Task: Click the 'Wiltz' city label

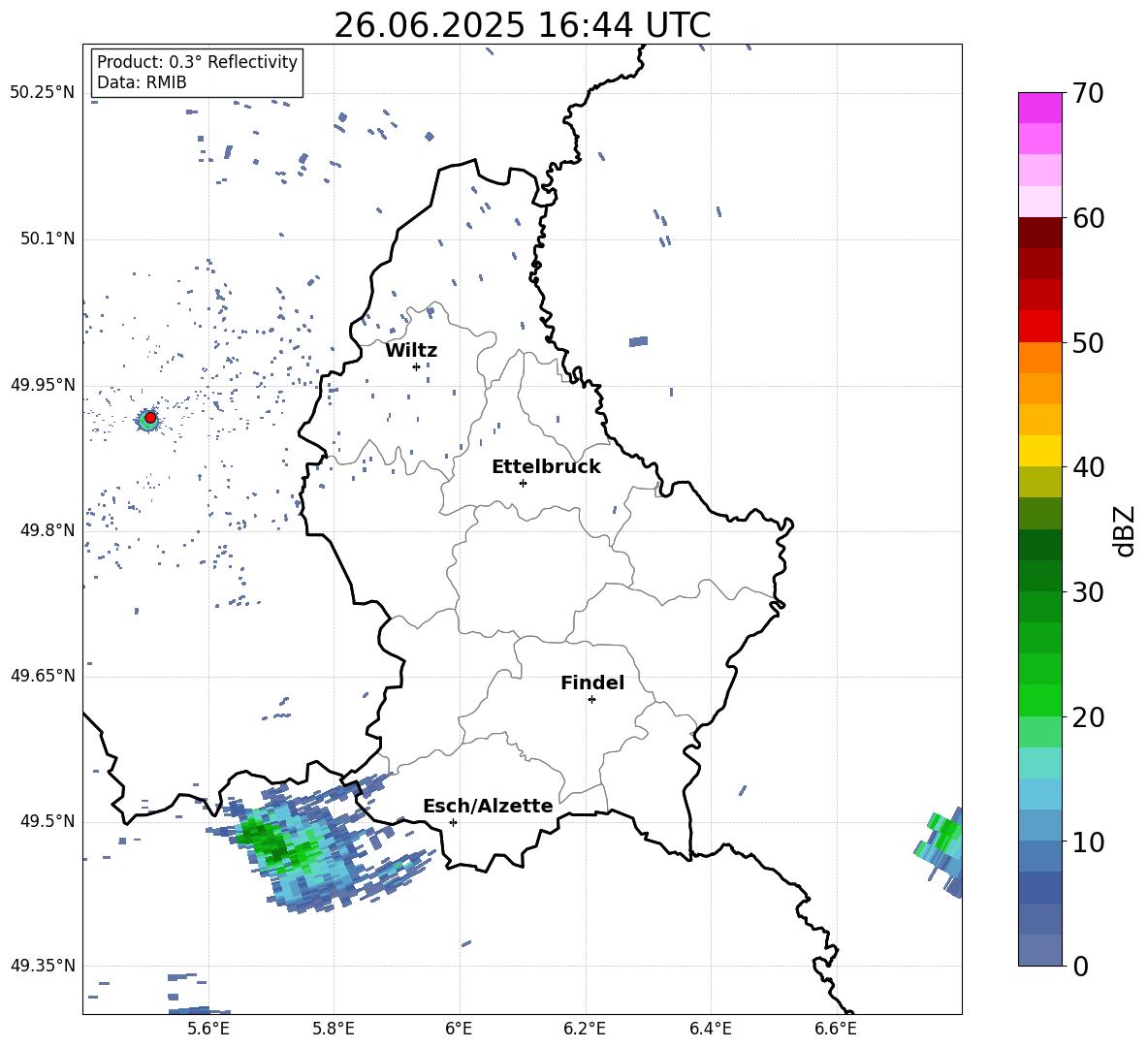Action: coord(411,351)
